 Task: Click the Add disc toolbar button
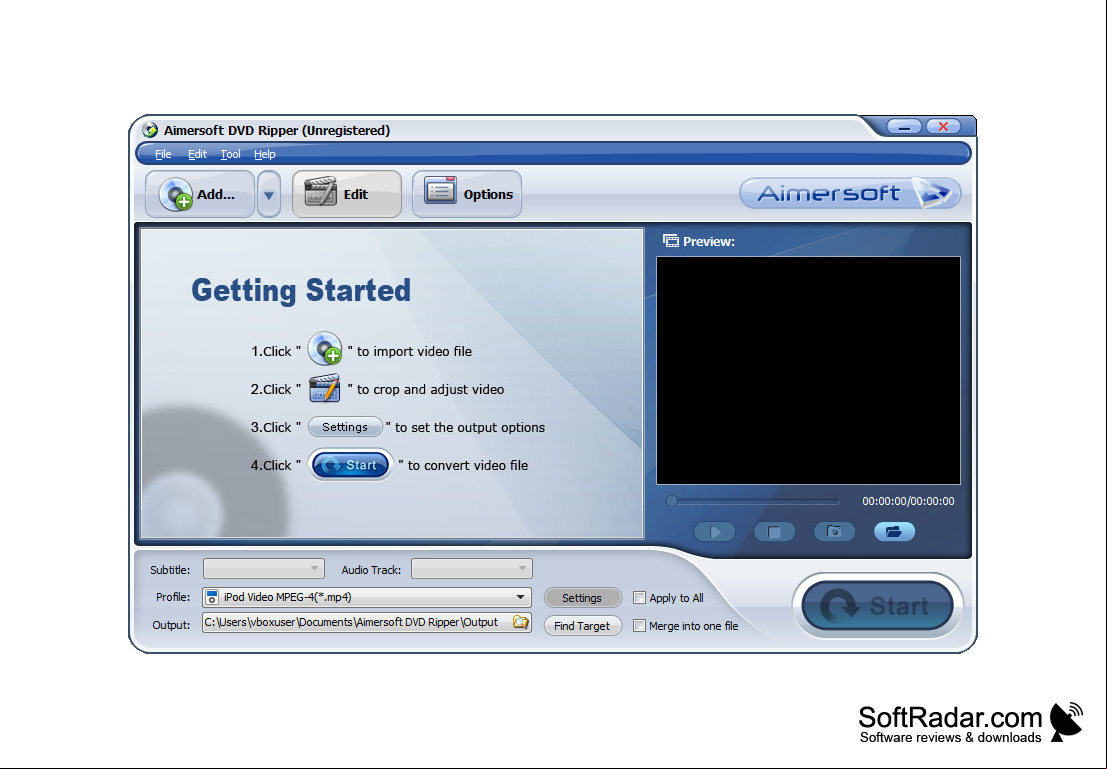(200, 194)
